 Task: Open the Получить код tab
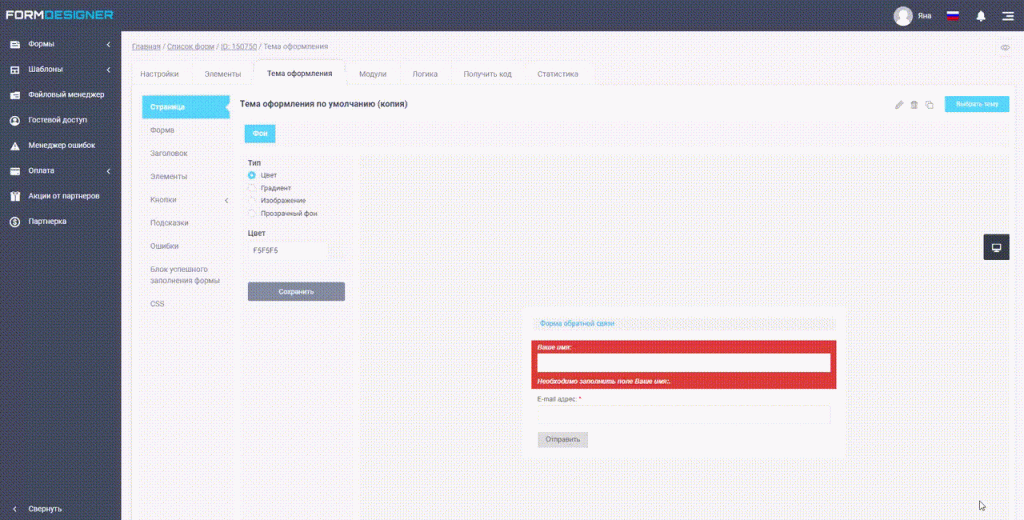[x=487, y=74]
